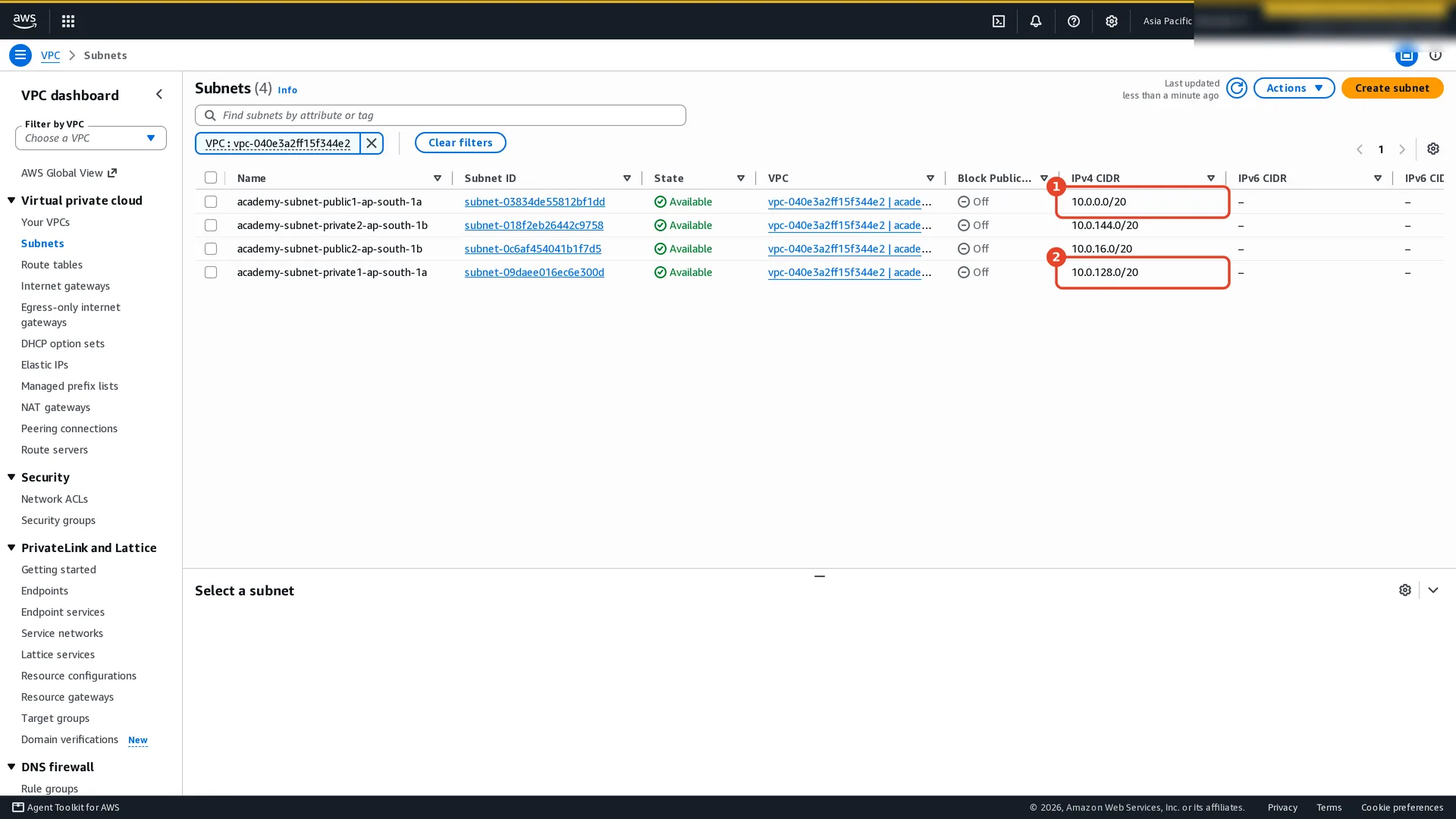Focus the Find subnets search field
Screen dimensions: 1456x819
[x=441, y=115]
